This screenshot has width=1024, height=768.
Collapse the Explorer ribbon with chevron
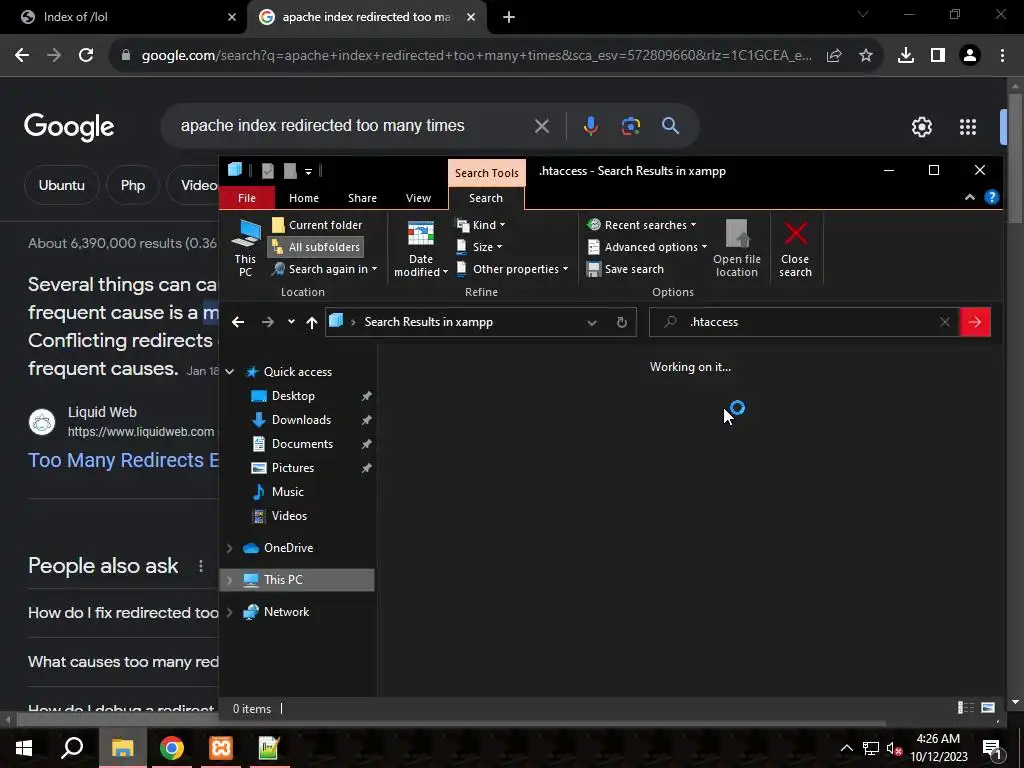970,197
